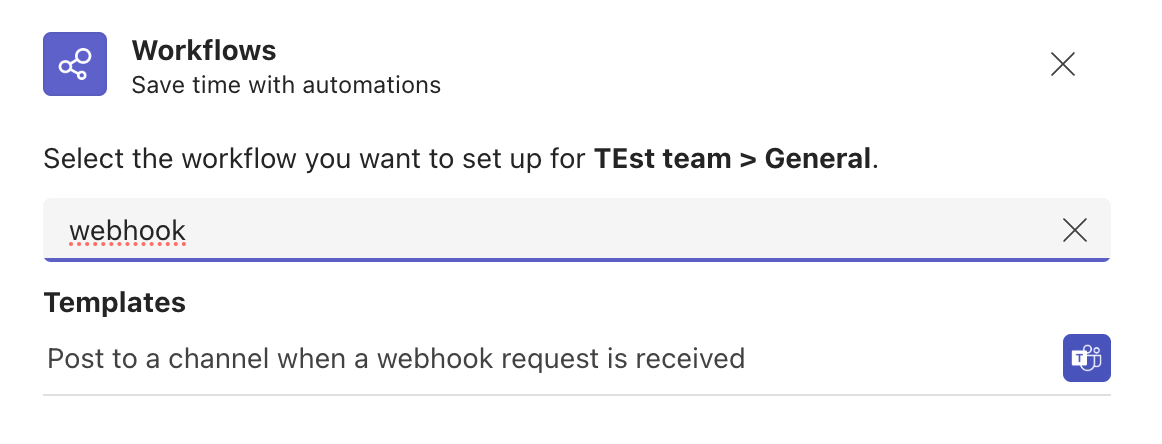Select the webhook request template
This screenshot has width=1162, height=444.
click(x=396, y=358)
